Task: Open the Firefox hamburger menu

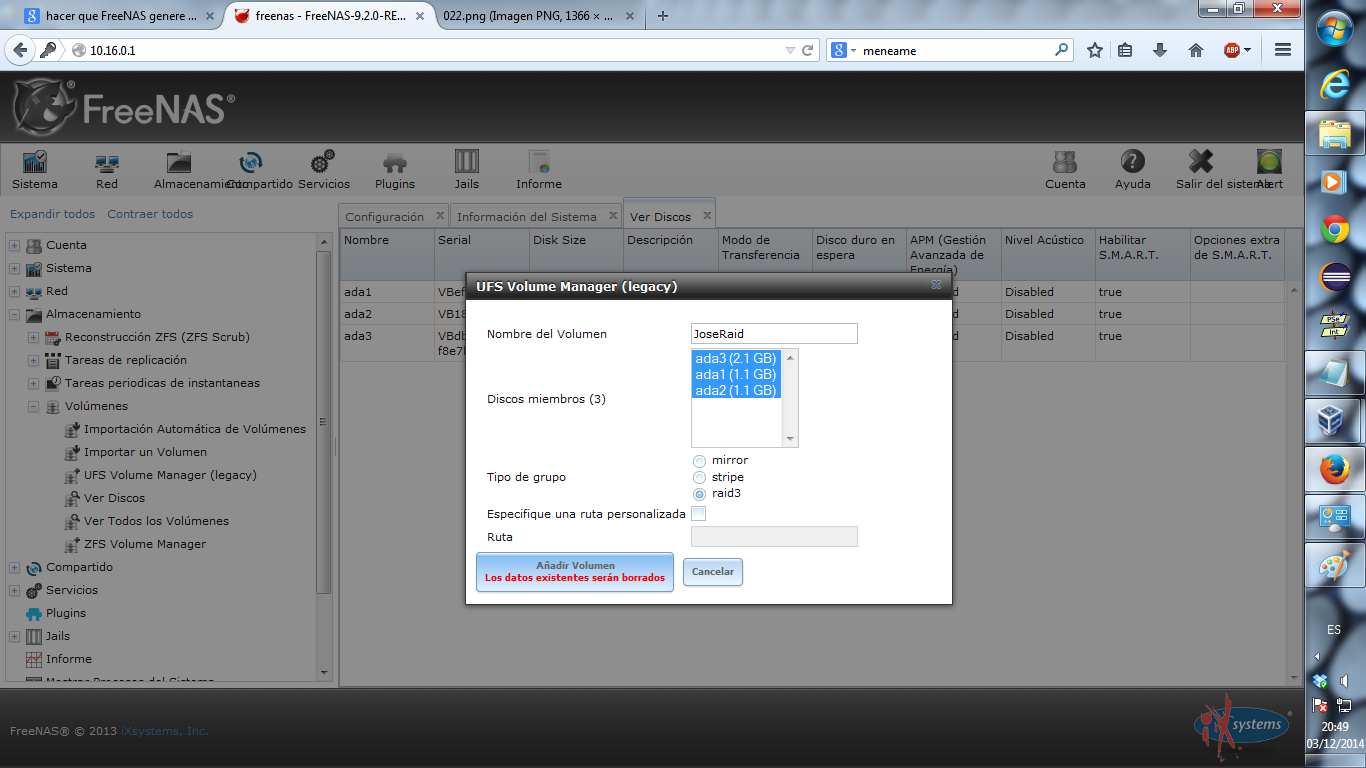Action: click(x=1283, y=50)
